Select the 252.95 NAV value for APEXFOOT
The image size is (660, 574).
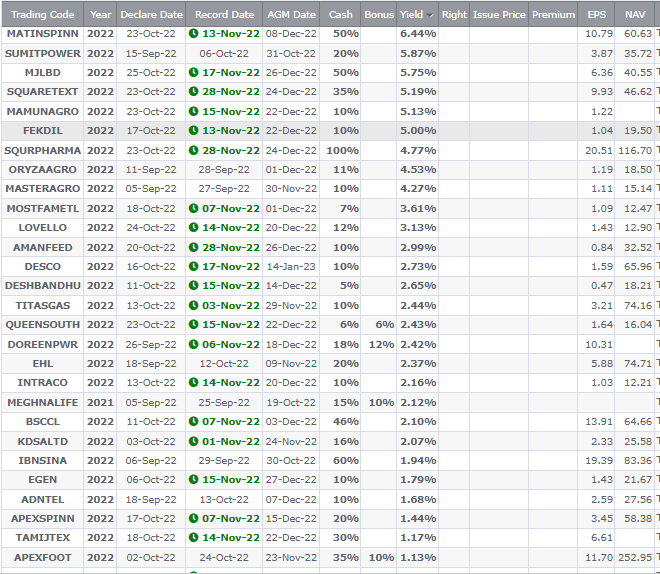click(x=635, y=557)
